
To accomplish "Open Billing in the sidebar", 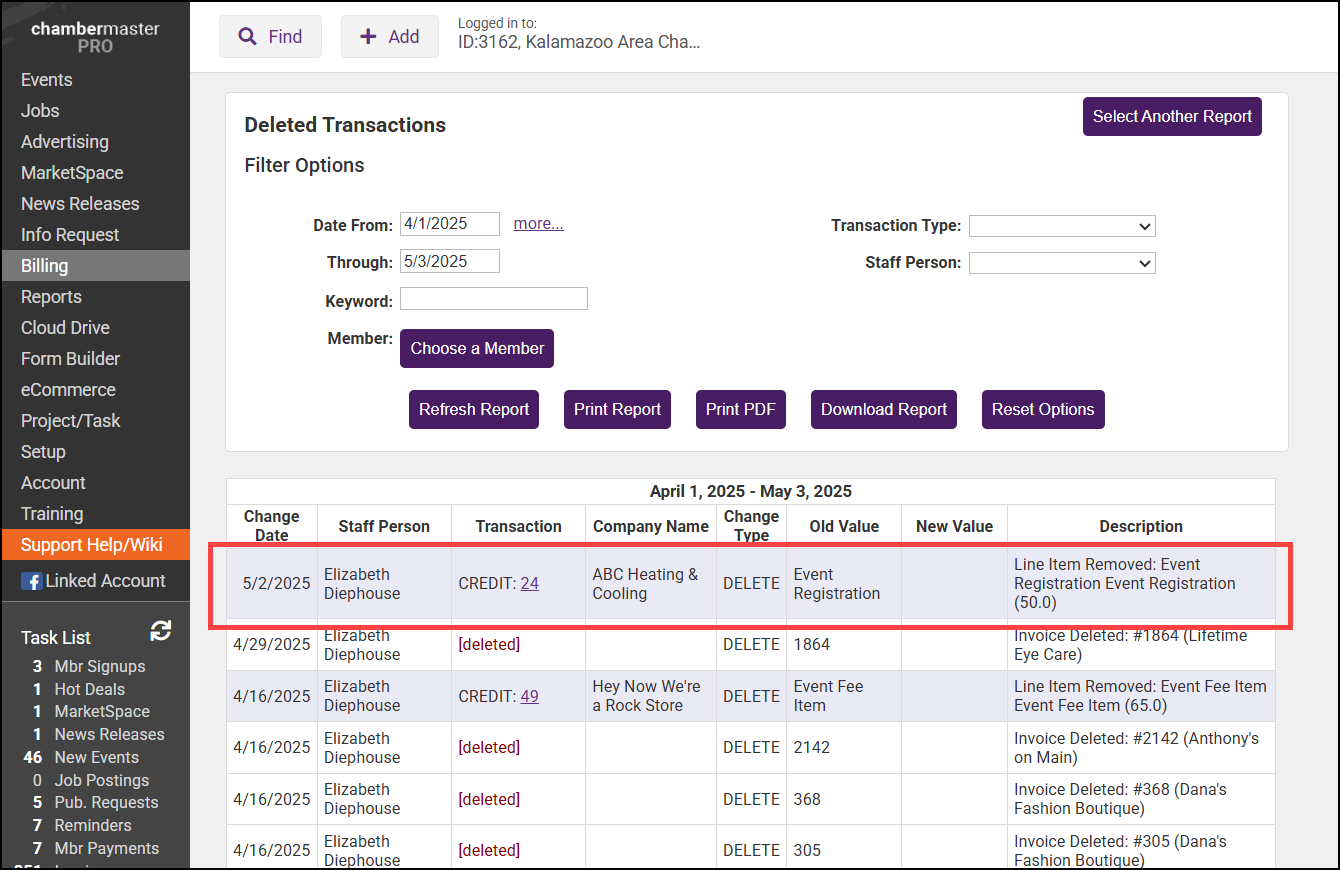I will tap(45, 266).
